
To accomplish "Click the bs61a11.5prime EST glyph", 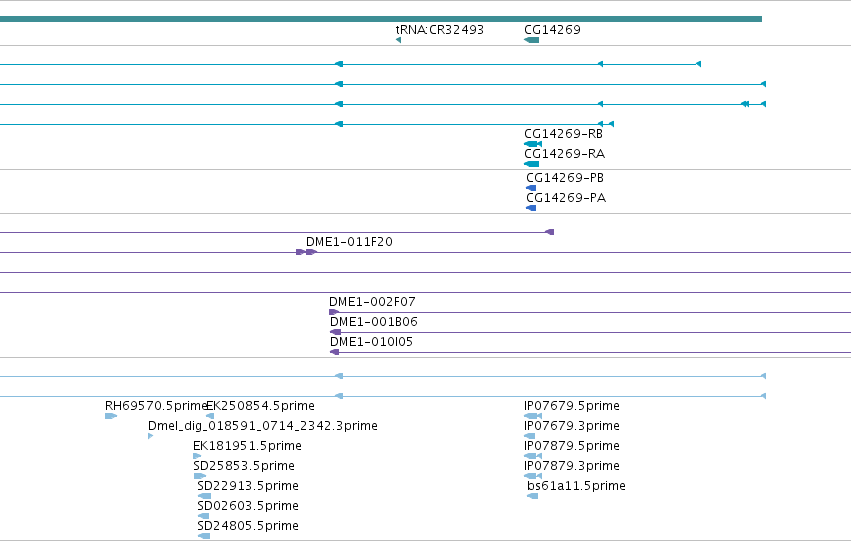I will pyautogui.click(x=532, y=496).
